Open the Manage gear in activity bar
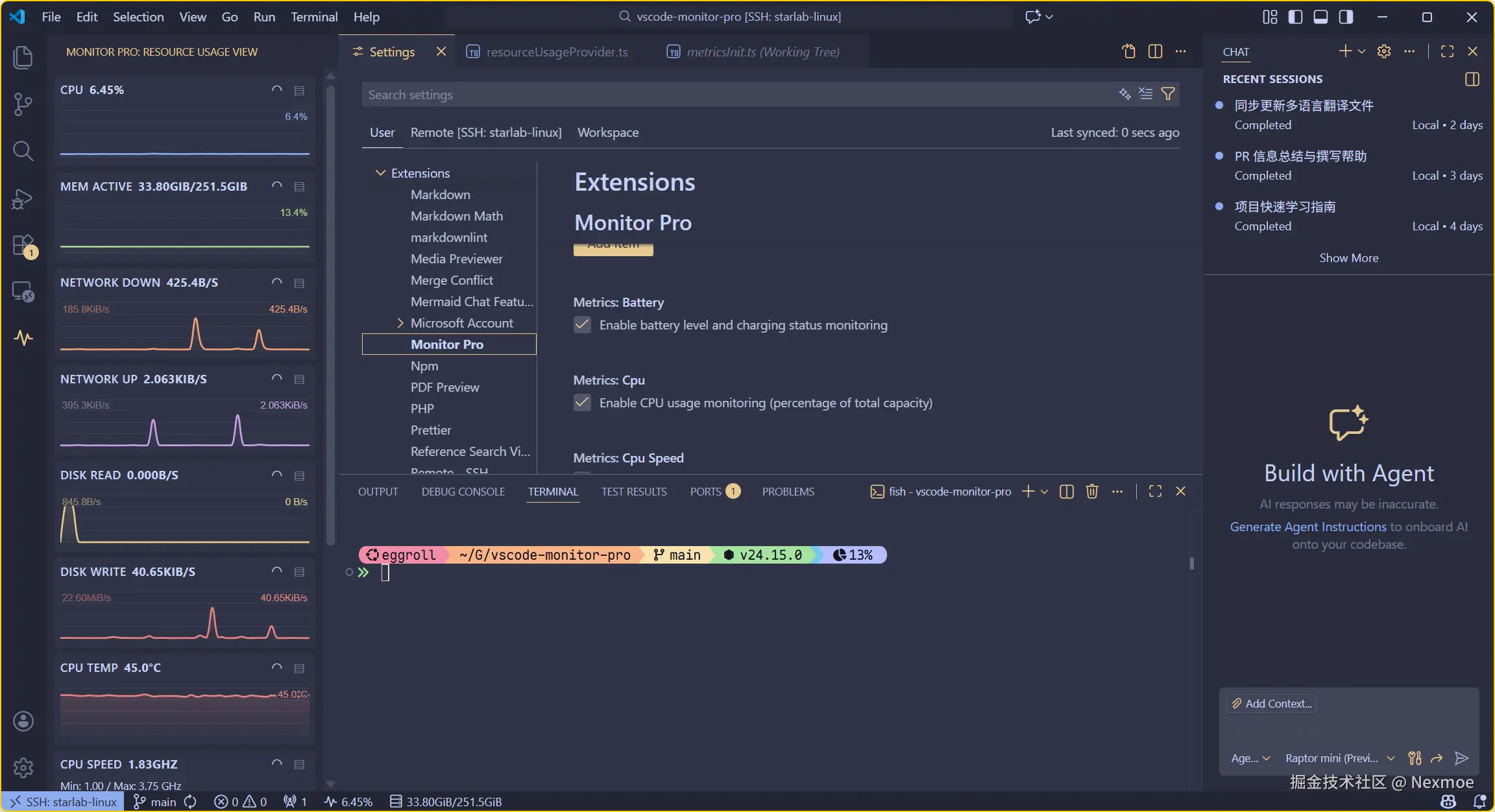 tap(23, 768)
